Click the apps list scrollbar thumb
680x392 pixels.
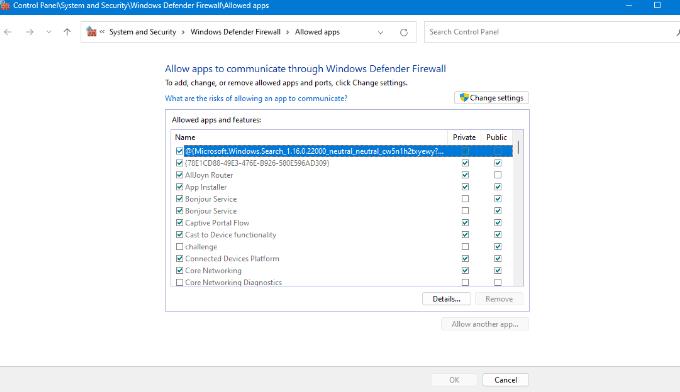pos(518,148)
